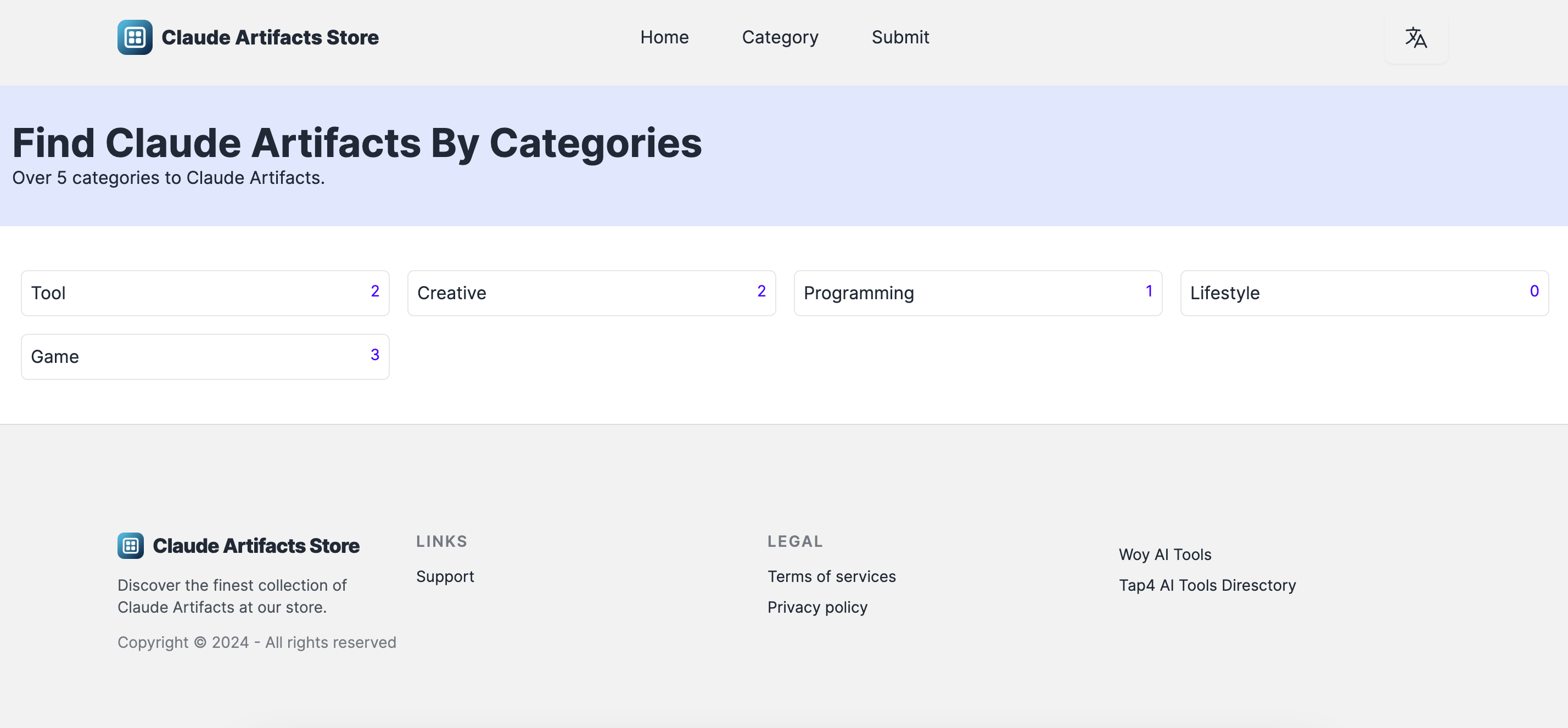Select the Game category card
1568x728 pixels.
pos(205,356)
